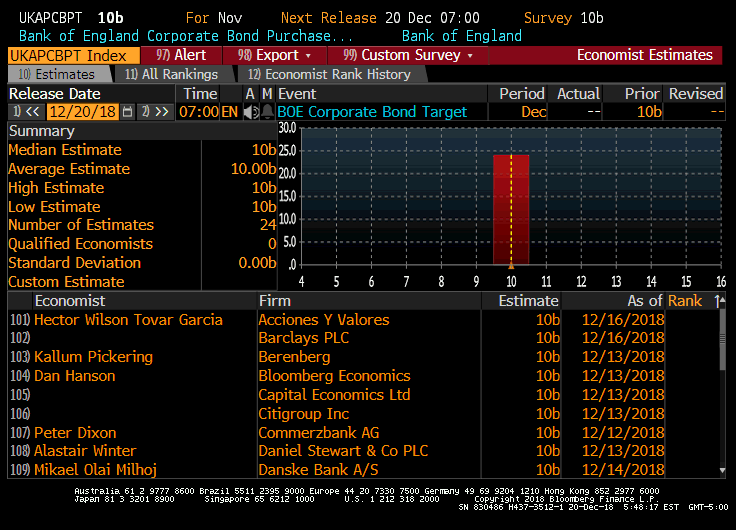Click Daniel Stewart & Co PLC firm
This screenshot has width=736, height=530.
pos(343,451)
